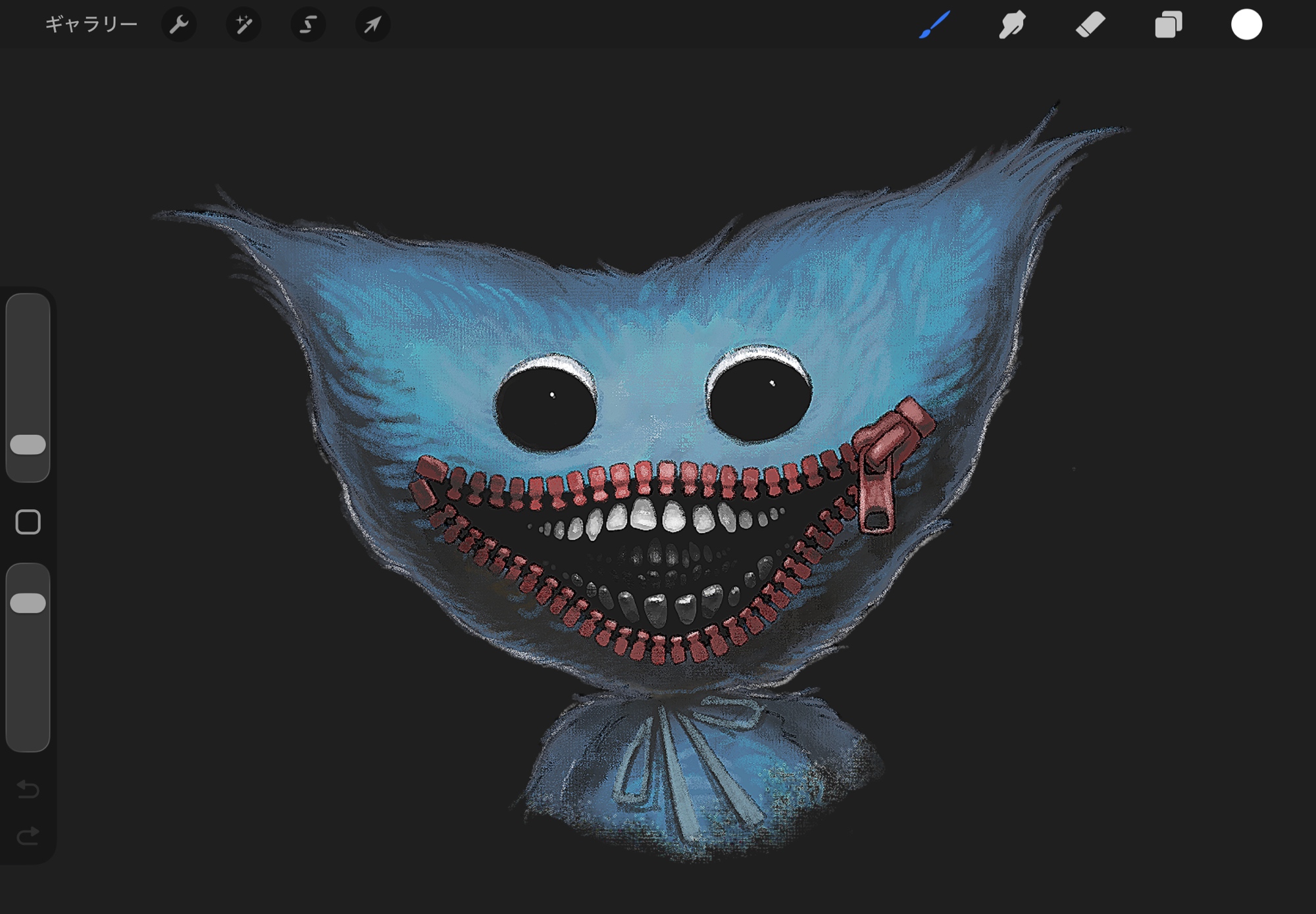
Task: Open the white active color circle
Action: click(x=1246, y=25)
